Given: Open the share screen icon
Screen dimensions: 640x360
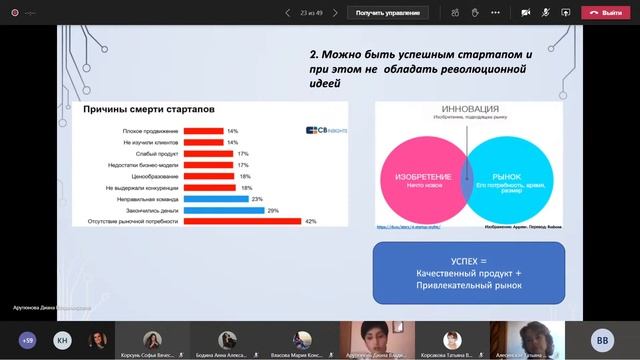Looking at the screenshot, I should coord(566,13).
